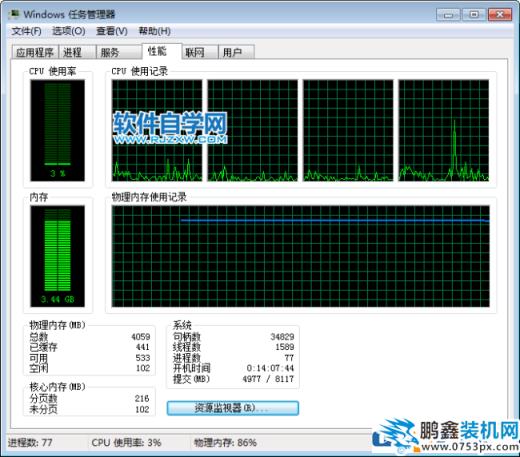This screenshot has height=457, width=520.
Task: Click the 句柄数 value 34829
Action: click(282, 337)
